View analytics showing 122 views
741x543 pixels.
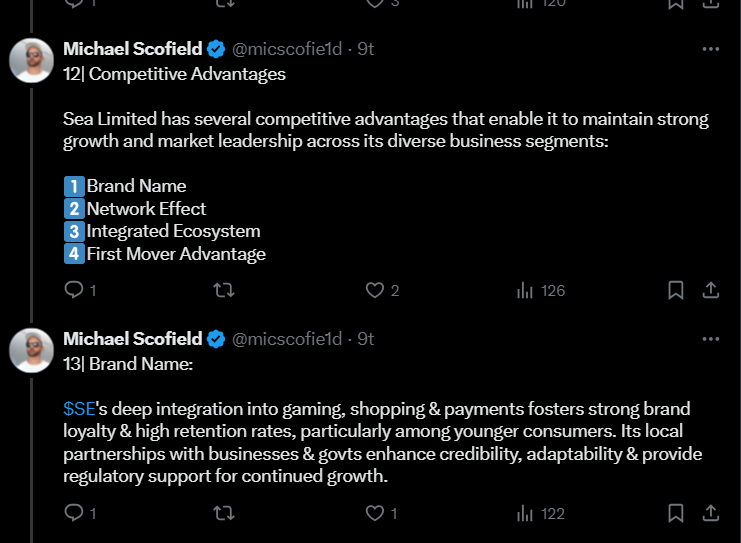(x=540, y=513)
